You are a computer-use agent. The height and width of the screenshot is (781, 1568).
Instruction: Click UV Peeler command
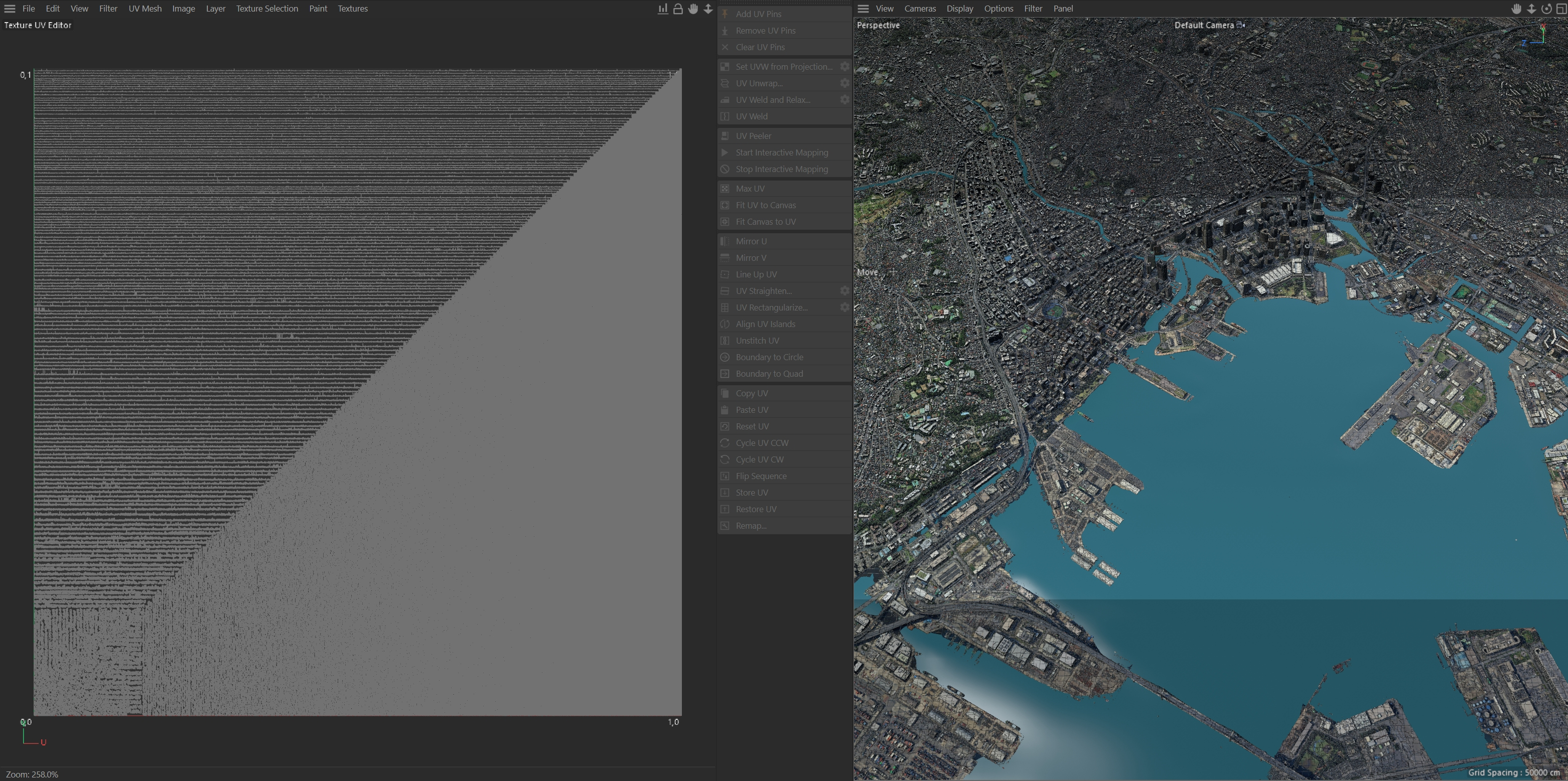point(785,136)
